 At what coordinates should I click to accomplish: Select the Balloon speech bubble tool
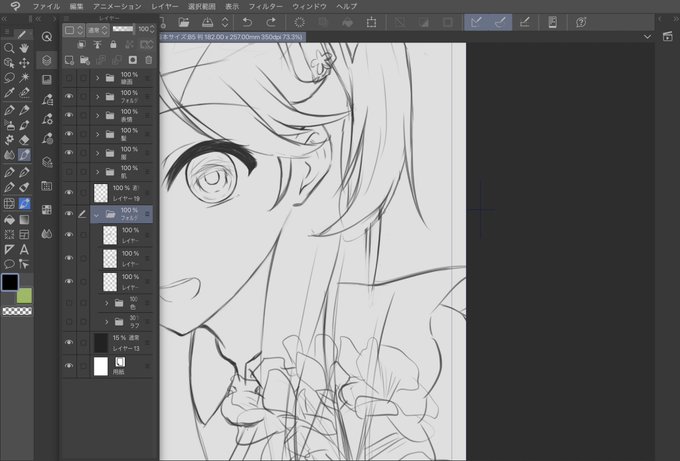click(x=9, y=264)
